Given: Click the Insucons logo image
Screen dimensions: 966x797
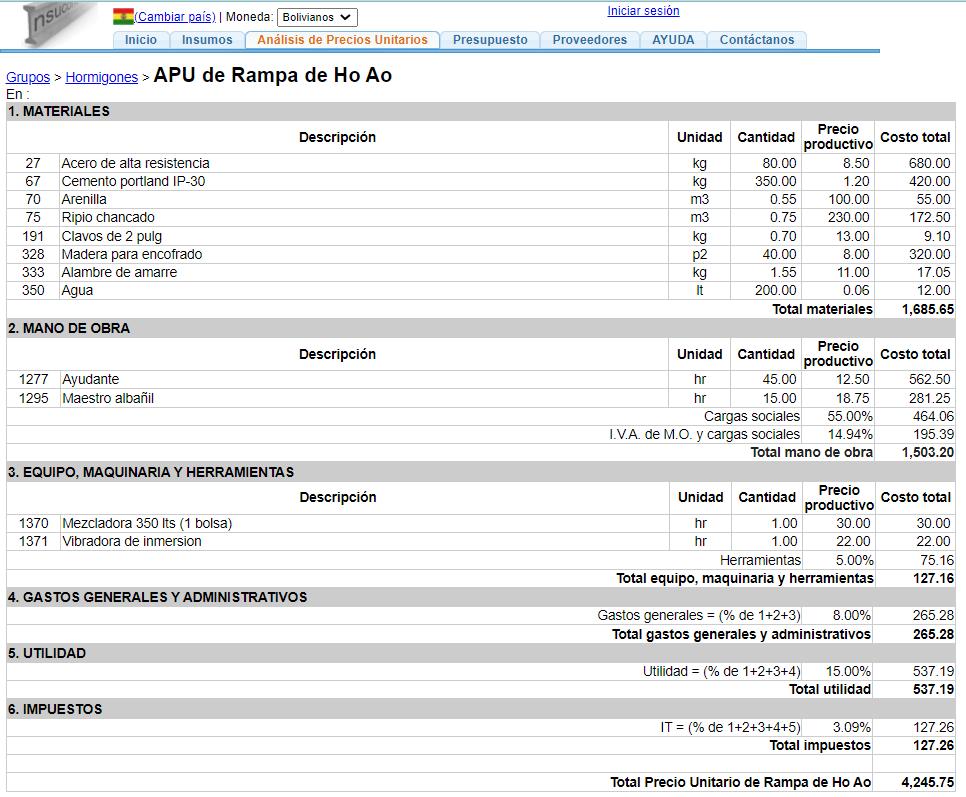Looking at the screenshot, I should 59,23.
